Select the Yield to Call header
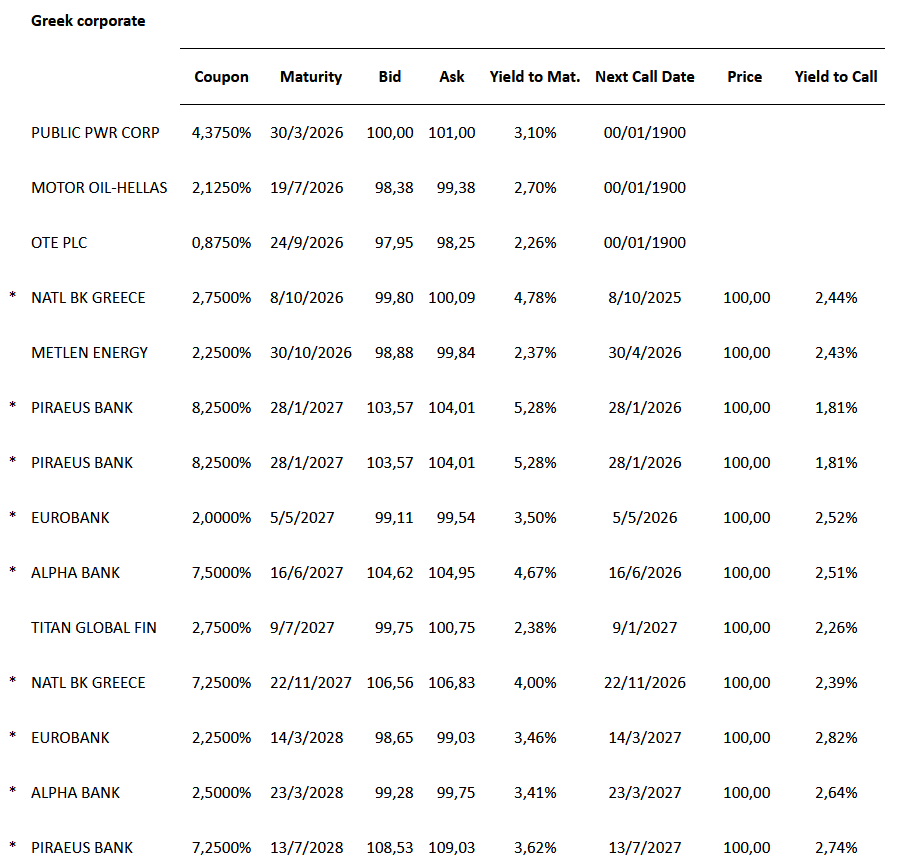 [836, 77]
